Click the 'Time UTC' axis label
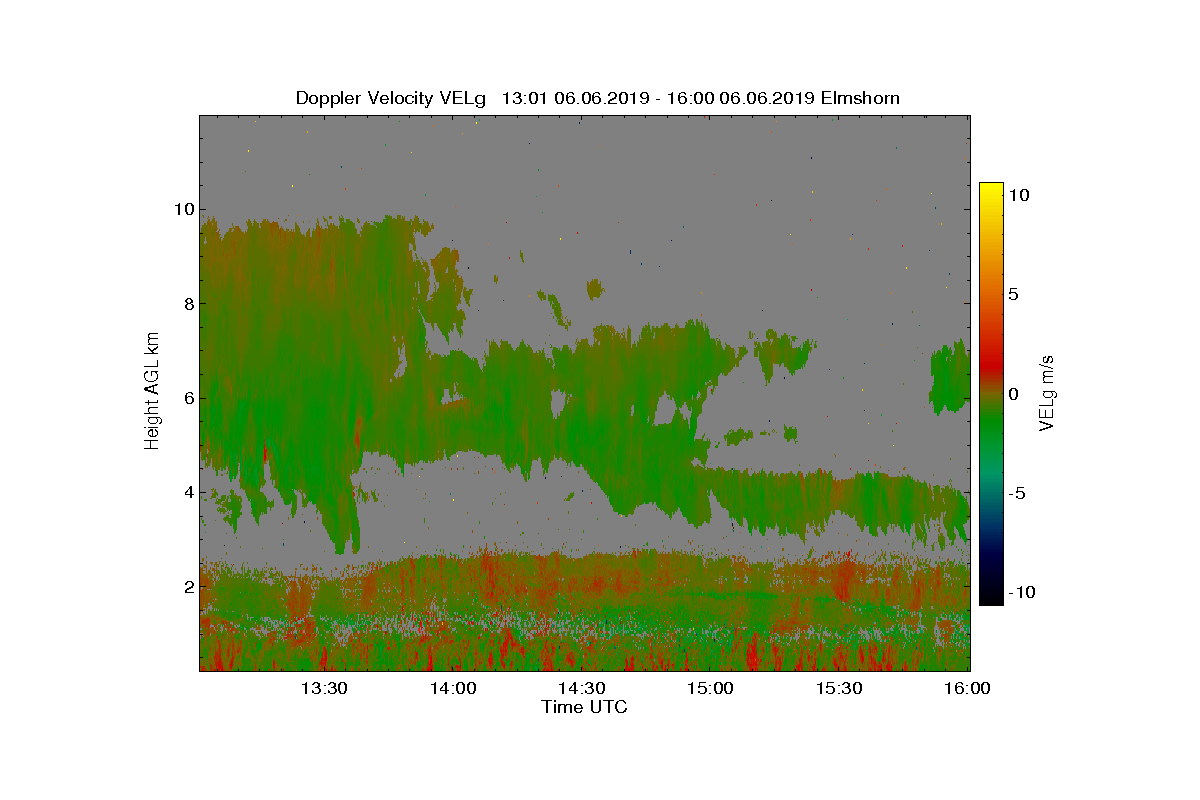Screen dimensions: 1200x800 585,707
